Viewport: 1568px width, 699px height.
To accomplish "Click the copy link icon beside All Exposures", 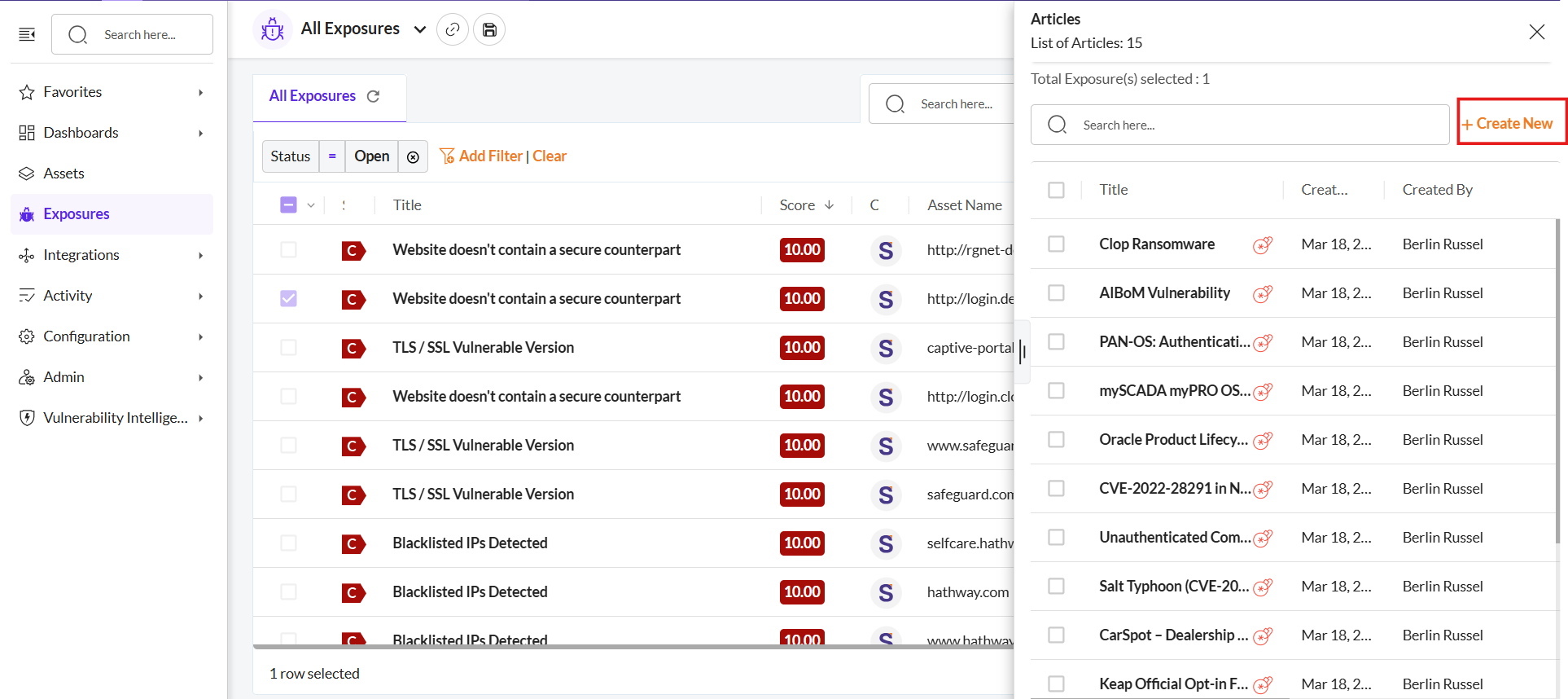I will pyautogui.click(x=453, y=29).
